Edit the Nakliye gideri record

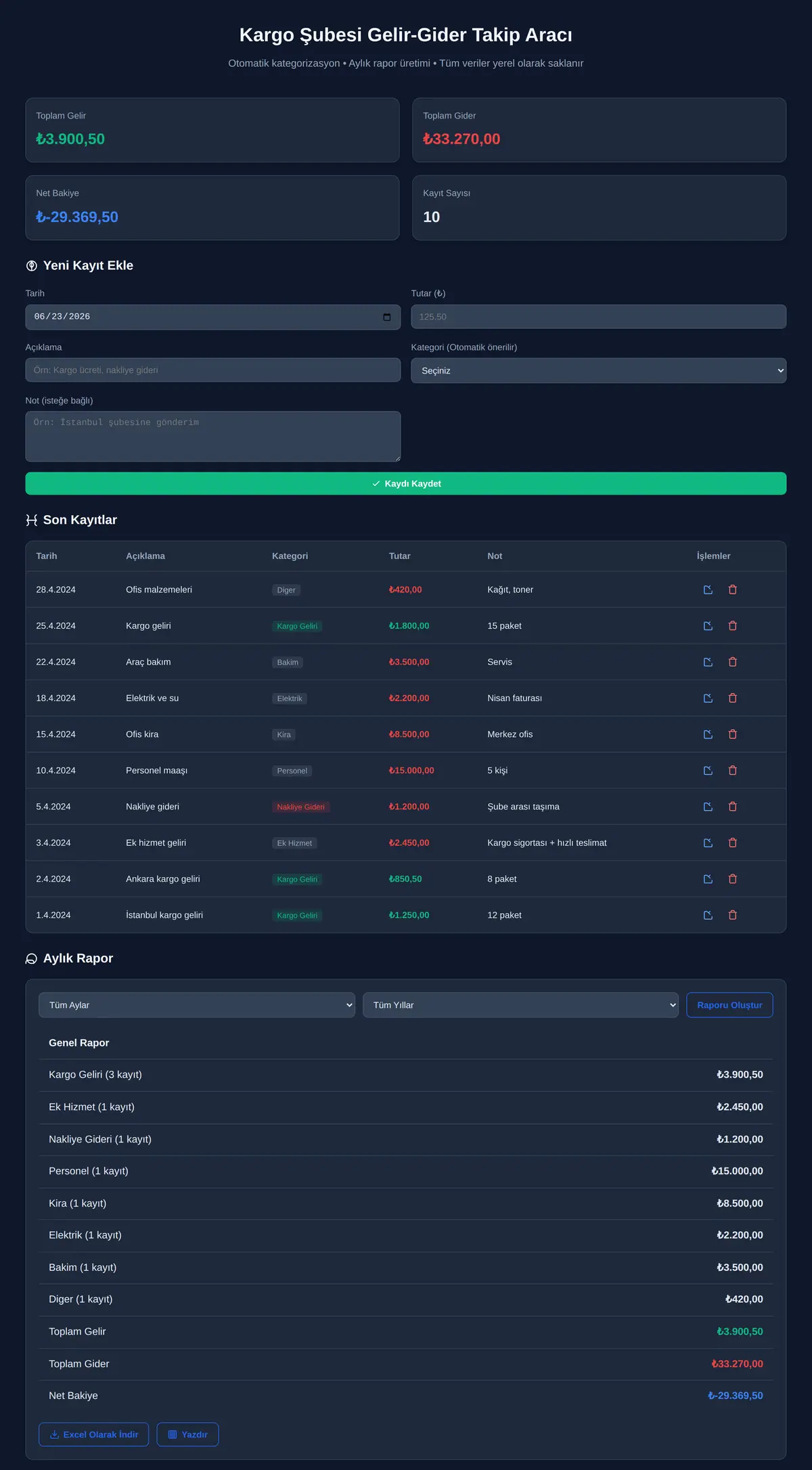(x=708, y=807)
